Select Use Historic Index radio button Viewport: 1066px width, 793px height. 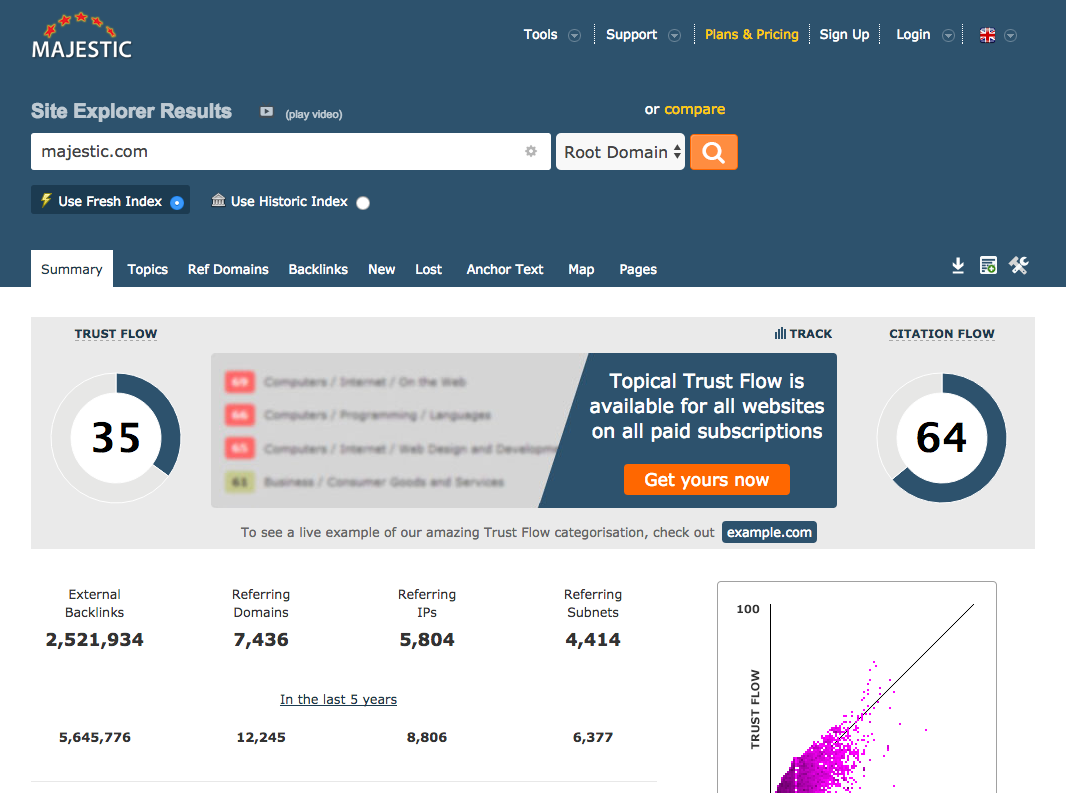[363, 203]
